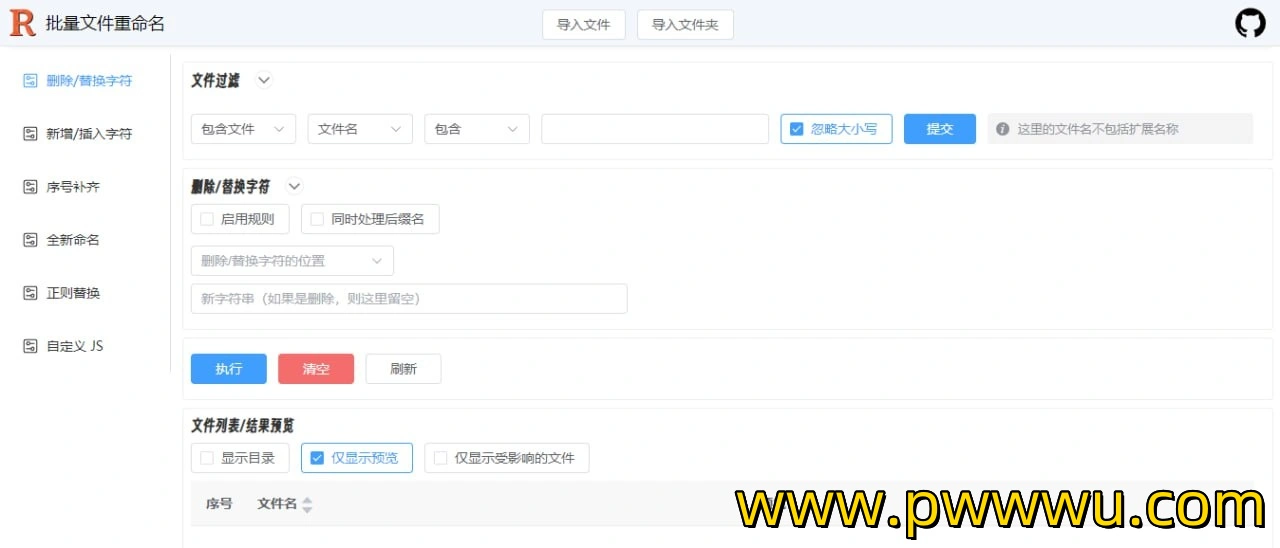This screenshot has height=548, width=1280.
Task: Click the 刷新 button
Action: [403, 369]
